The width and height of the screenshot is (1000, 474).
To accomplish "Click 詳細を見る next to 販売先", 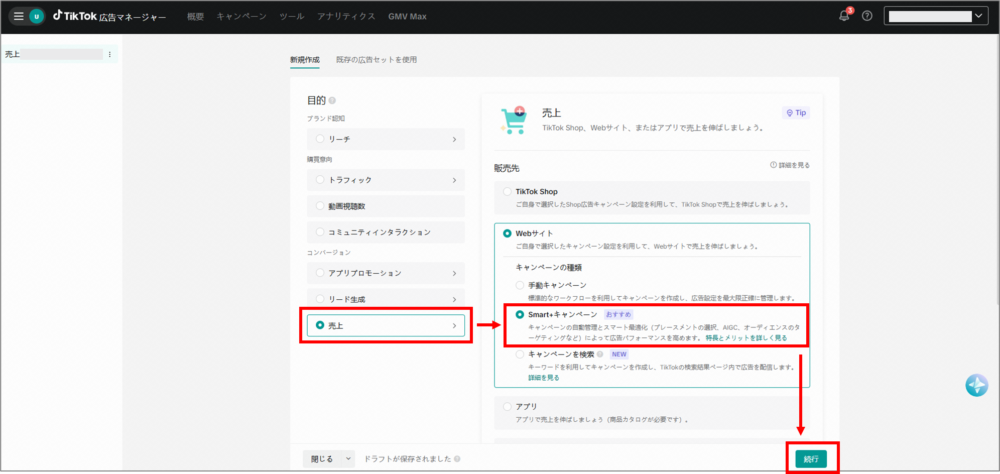I will (x=791, y=164).
